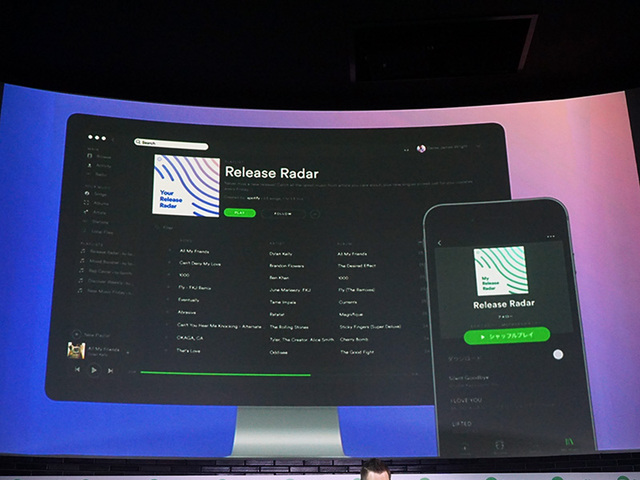This screenshot has height=480, width=640.
Task: Select the track Can't Deny My Love
Action: pyautogui.click(x=200, y=263)
